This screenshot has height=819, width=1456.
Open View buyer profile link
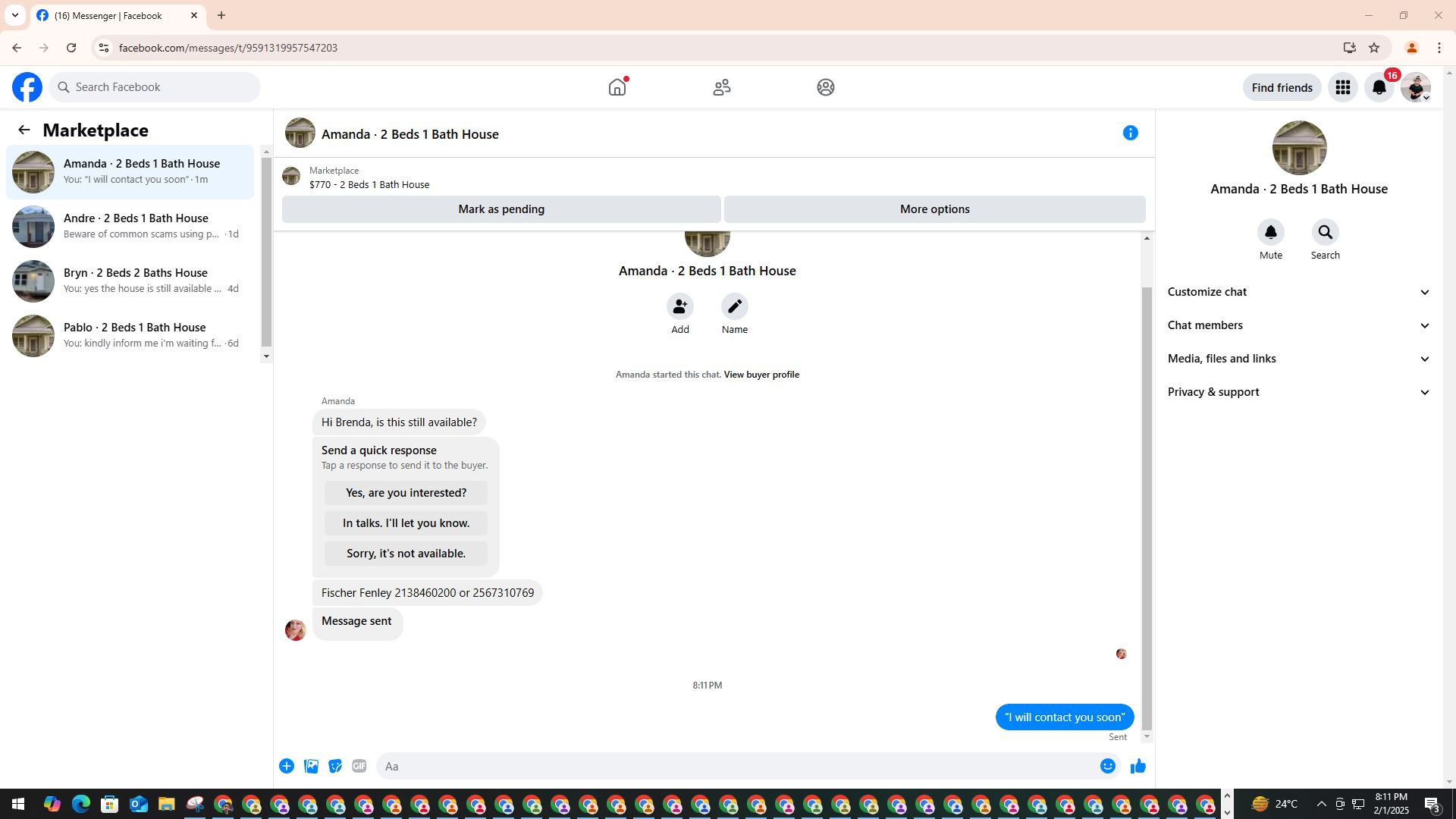click(x=761, y=375)
